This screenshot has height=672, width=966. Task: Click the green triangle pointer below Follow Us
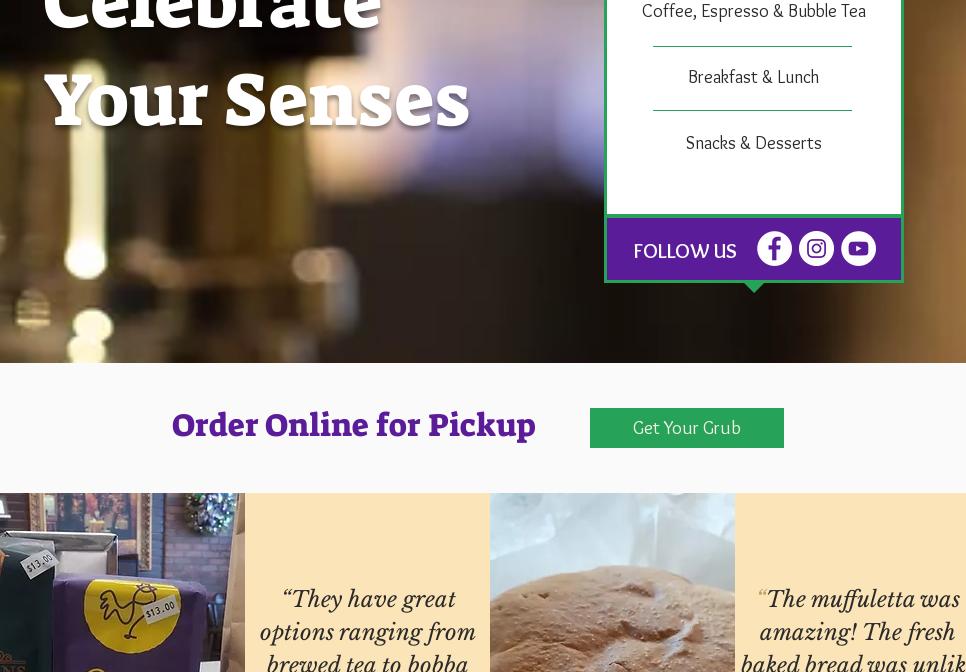click(753, 287)
